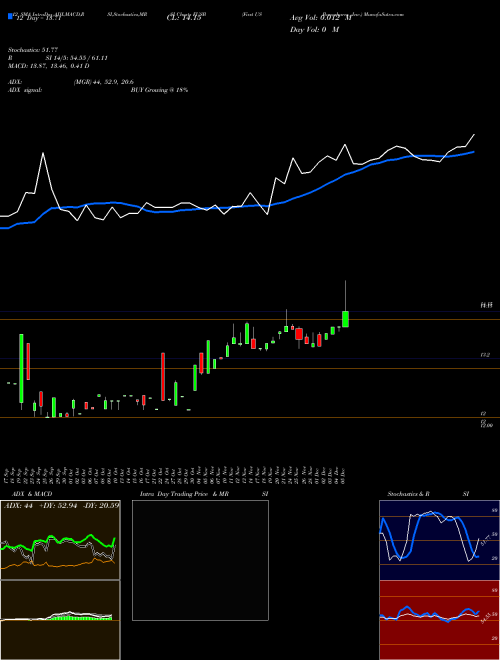Click the 'MACD: 13.87, 13.46, 0.41 D' line
The height and width of the screenshot is (660, 500).
[x=49, y=66]
